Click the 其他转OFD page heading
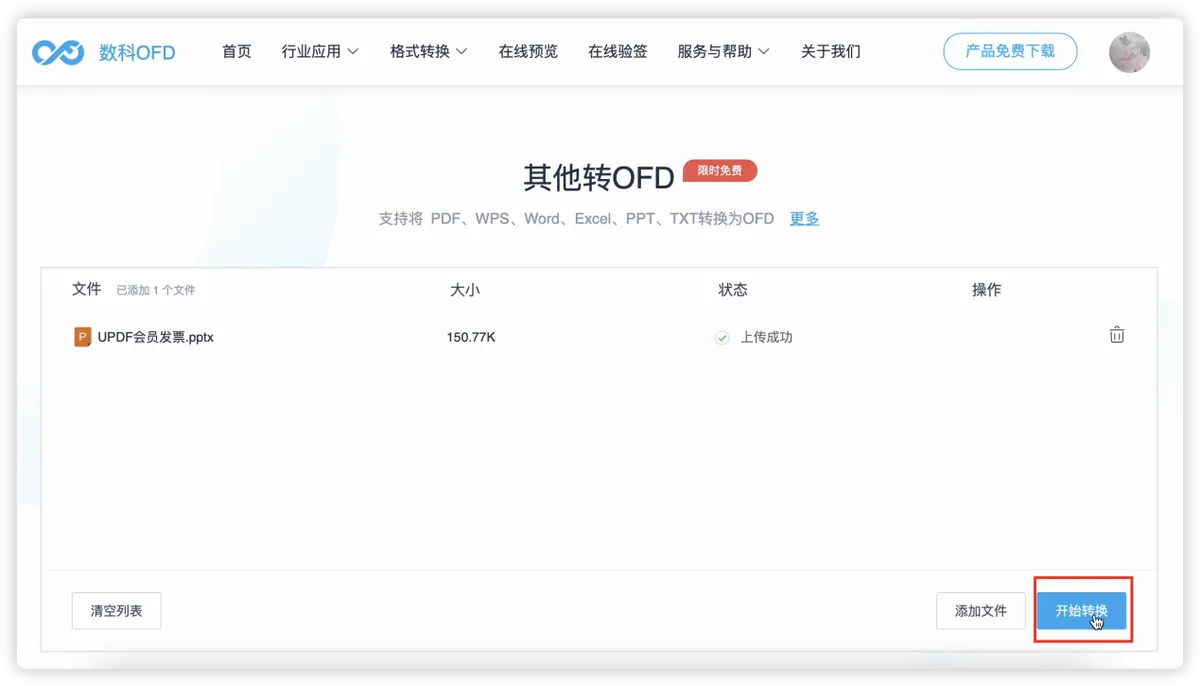 click(599, 178)
